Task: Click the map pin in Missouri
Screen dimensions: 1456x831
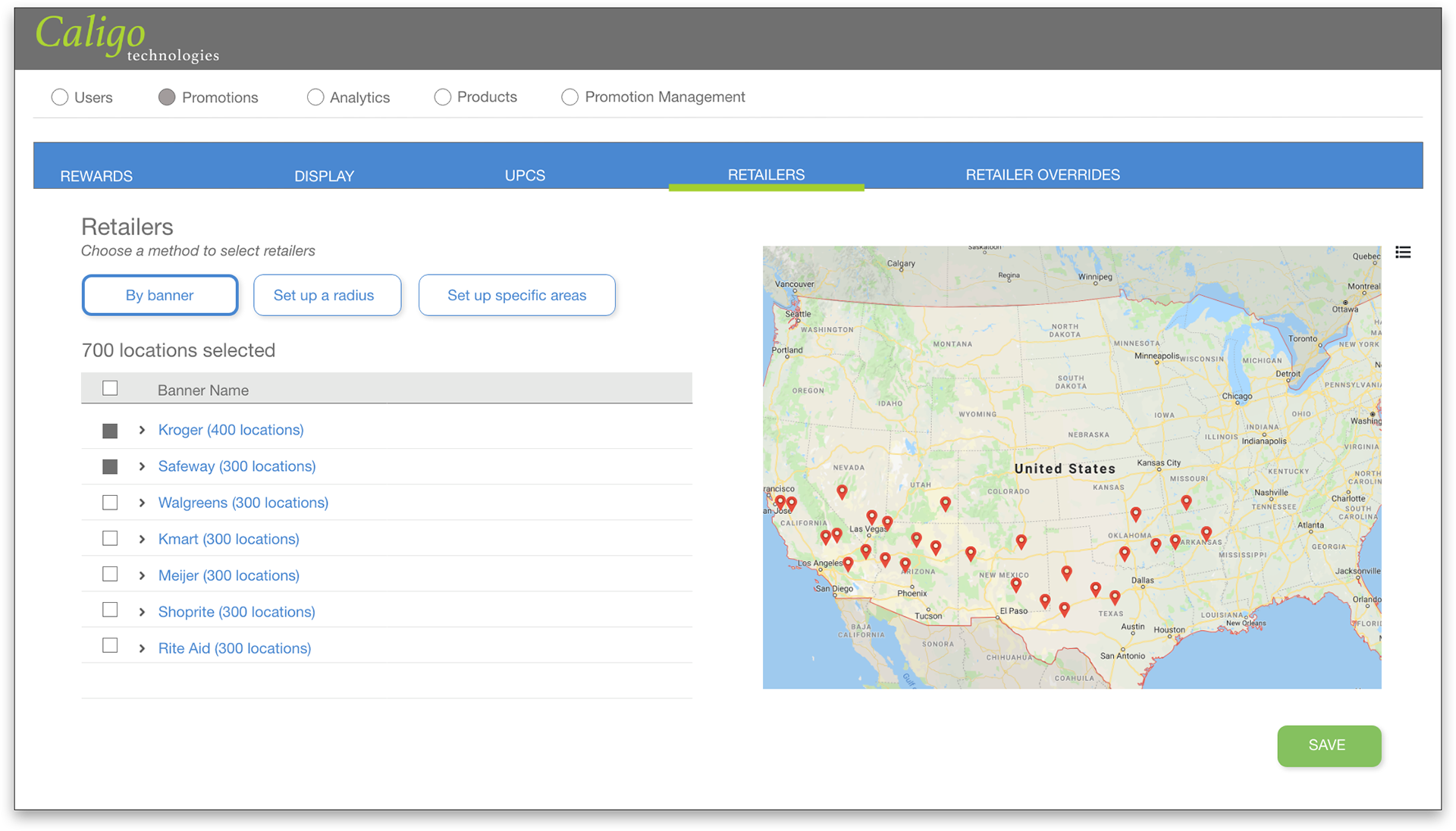Action: pyautogui.click(x=1186, y=502)
